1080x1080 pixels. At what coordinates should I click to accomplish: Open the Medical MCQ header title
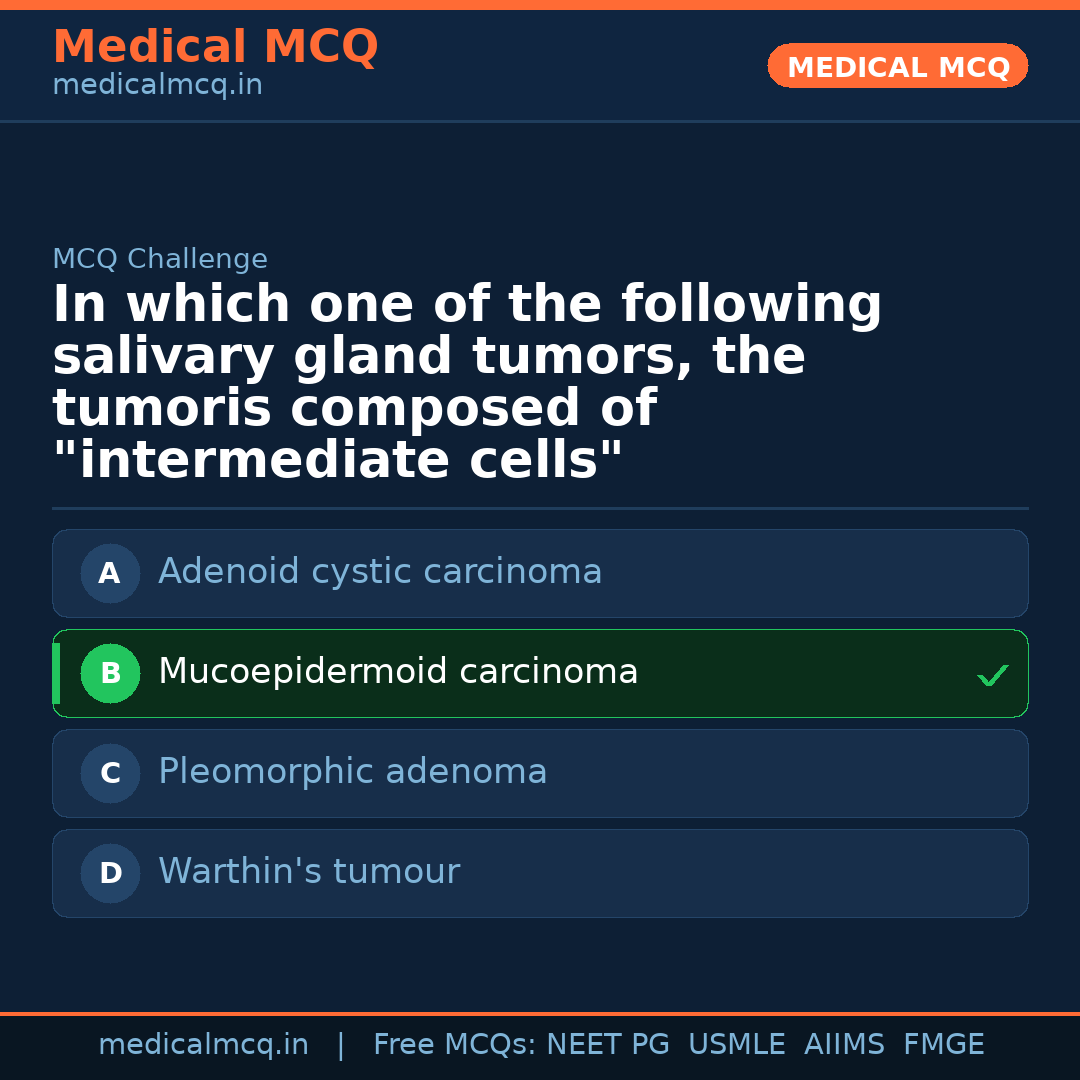coord(215,47)
